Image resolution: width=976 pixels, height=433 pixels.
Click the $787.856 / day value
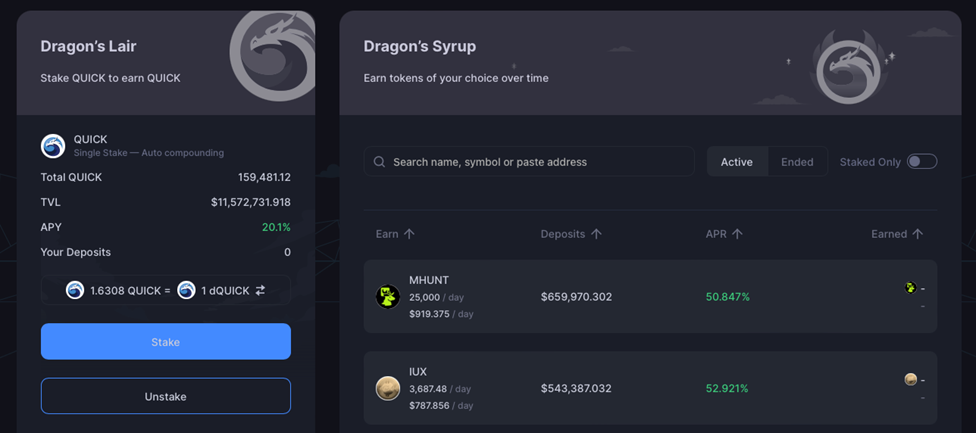click(441, 406)
